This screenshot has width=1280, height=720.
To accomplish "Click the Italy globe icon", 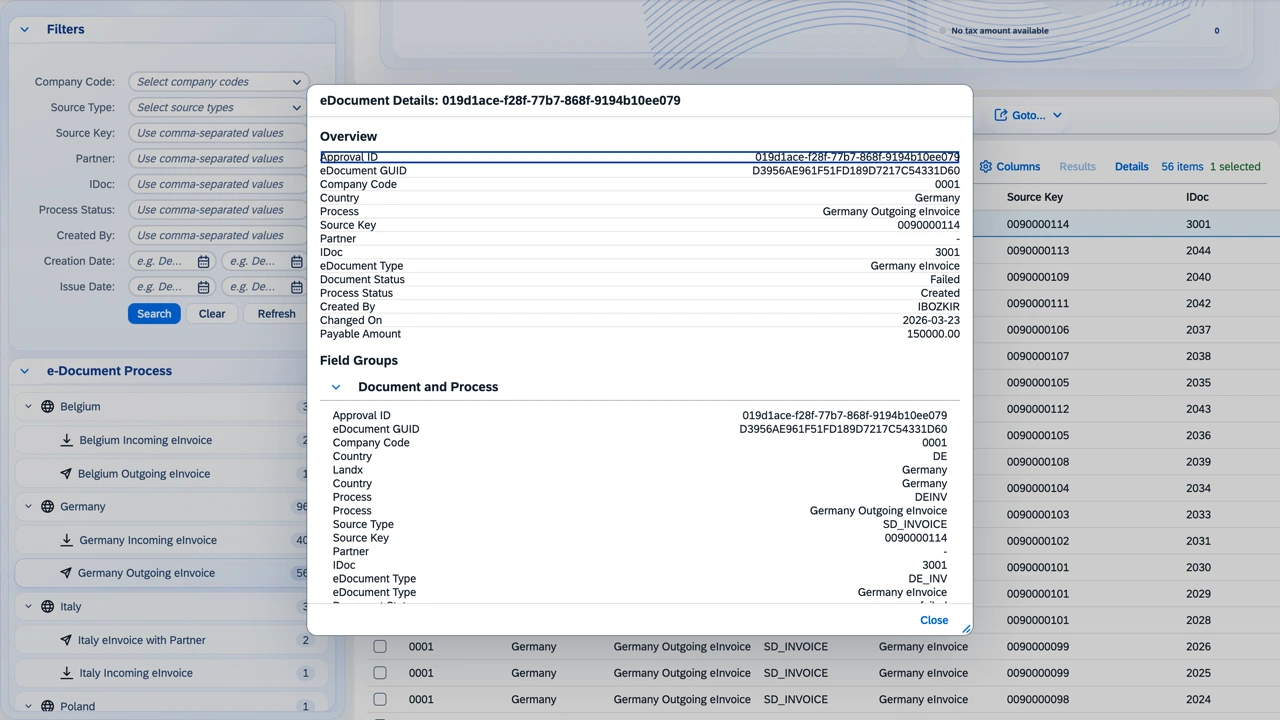I will tap(47, 607).
